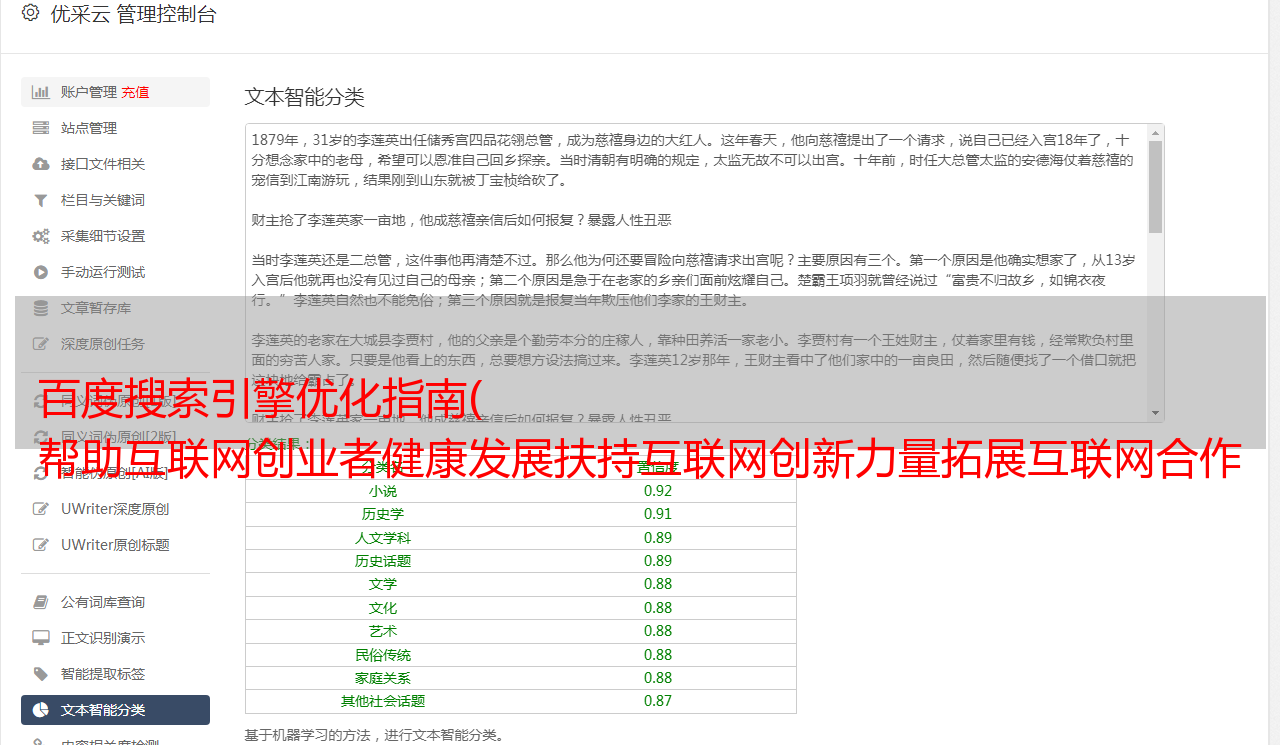Select the 历史话题 category cell
Image resolution: width=1280 pixels, height=745 pixels.
click(x=383, y=561)
